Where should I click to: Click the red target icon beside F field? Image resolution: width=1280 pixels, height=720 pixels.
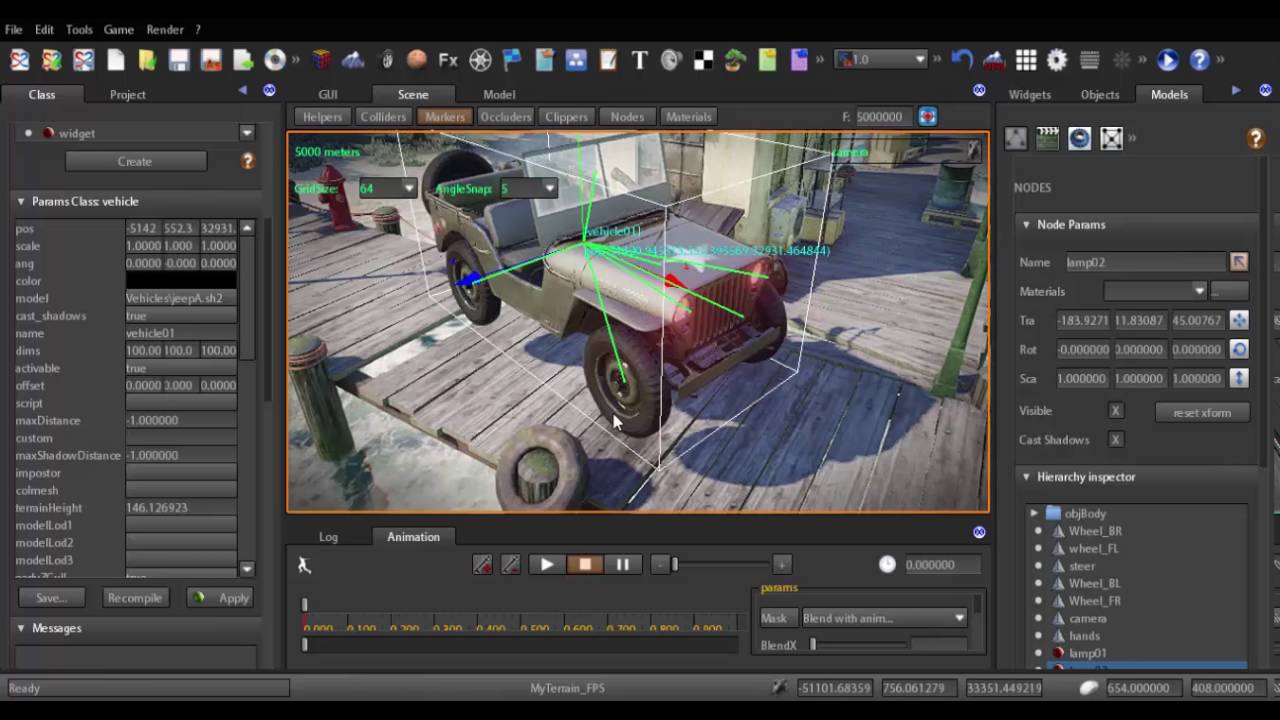[x=928, y=116]
